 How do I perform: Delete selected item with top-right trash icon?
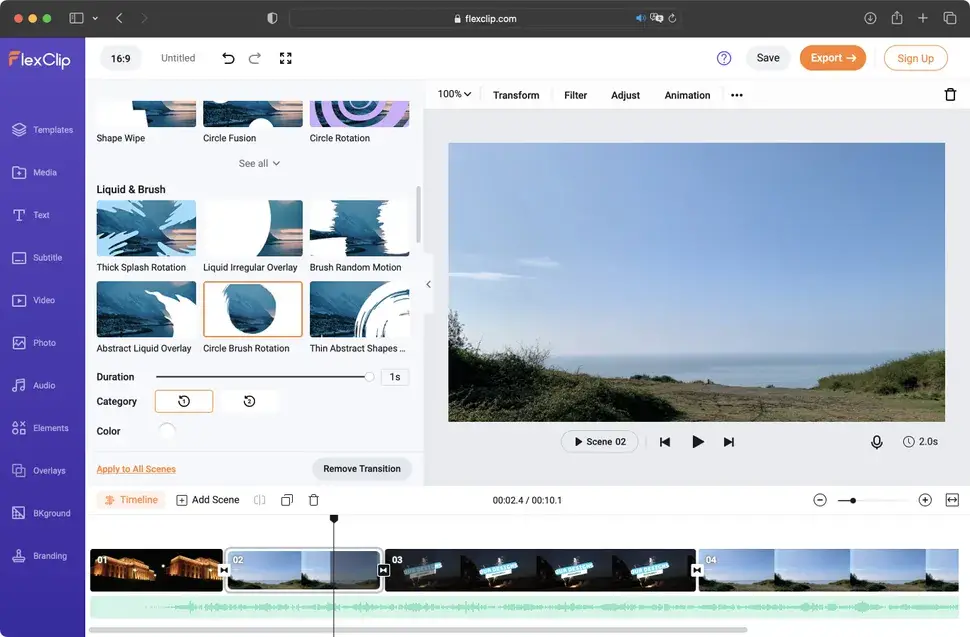point(950,95)
